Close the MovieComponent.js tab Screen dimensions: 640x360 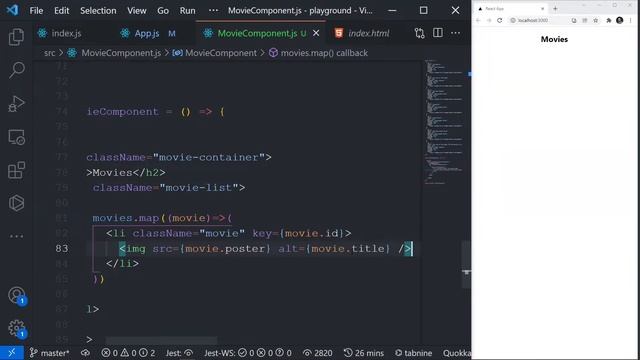coord(316,33)
